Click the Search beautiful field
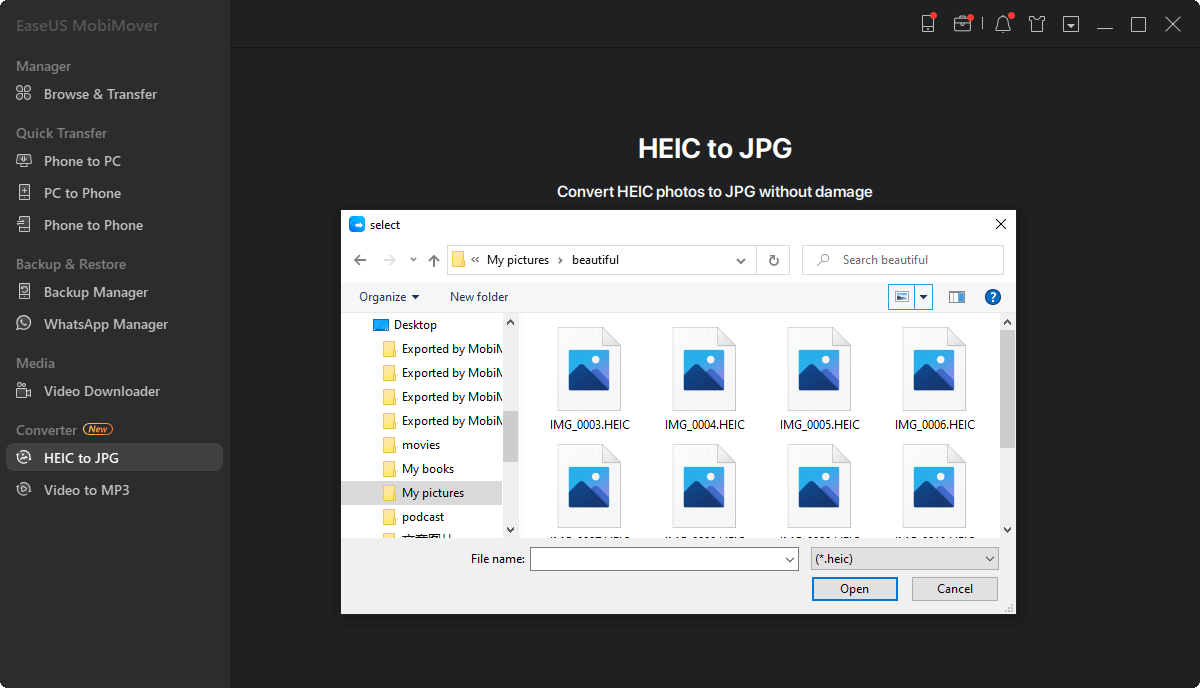 pos(903,260)
